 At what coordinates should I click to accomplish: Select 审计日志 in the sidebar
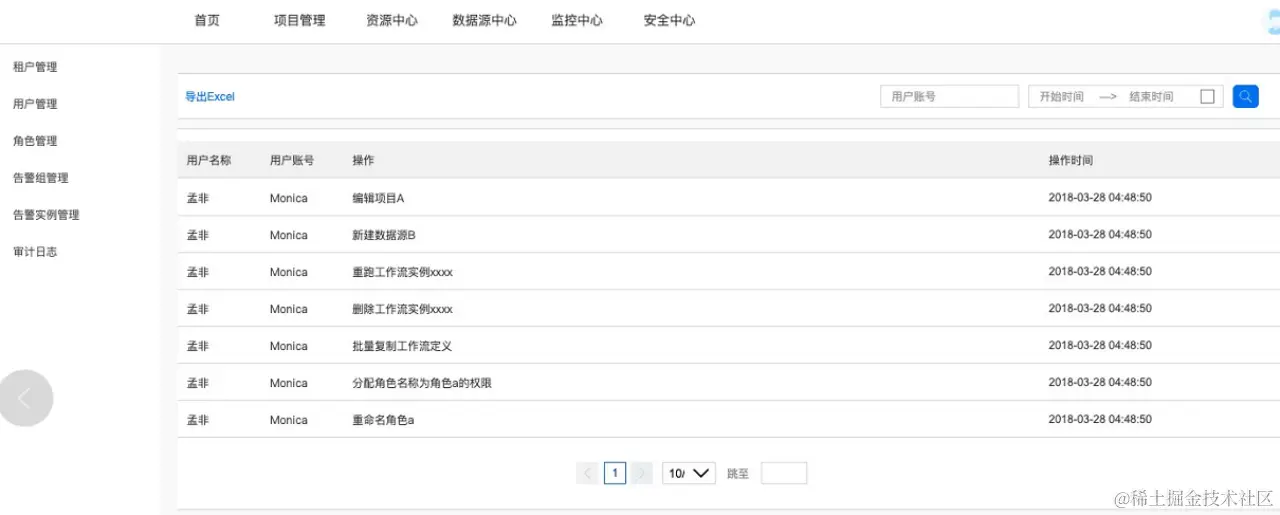[35, 252]
